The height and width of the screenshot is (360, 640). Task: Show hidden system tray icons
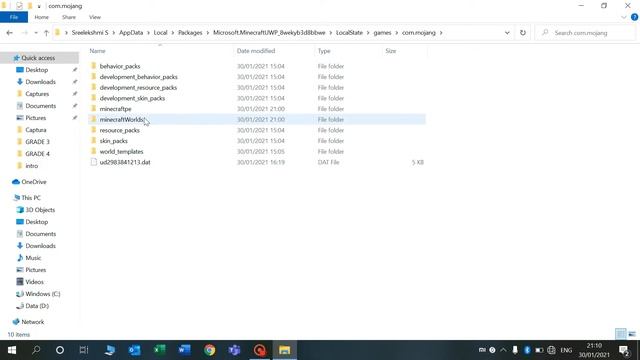(503, 350)
